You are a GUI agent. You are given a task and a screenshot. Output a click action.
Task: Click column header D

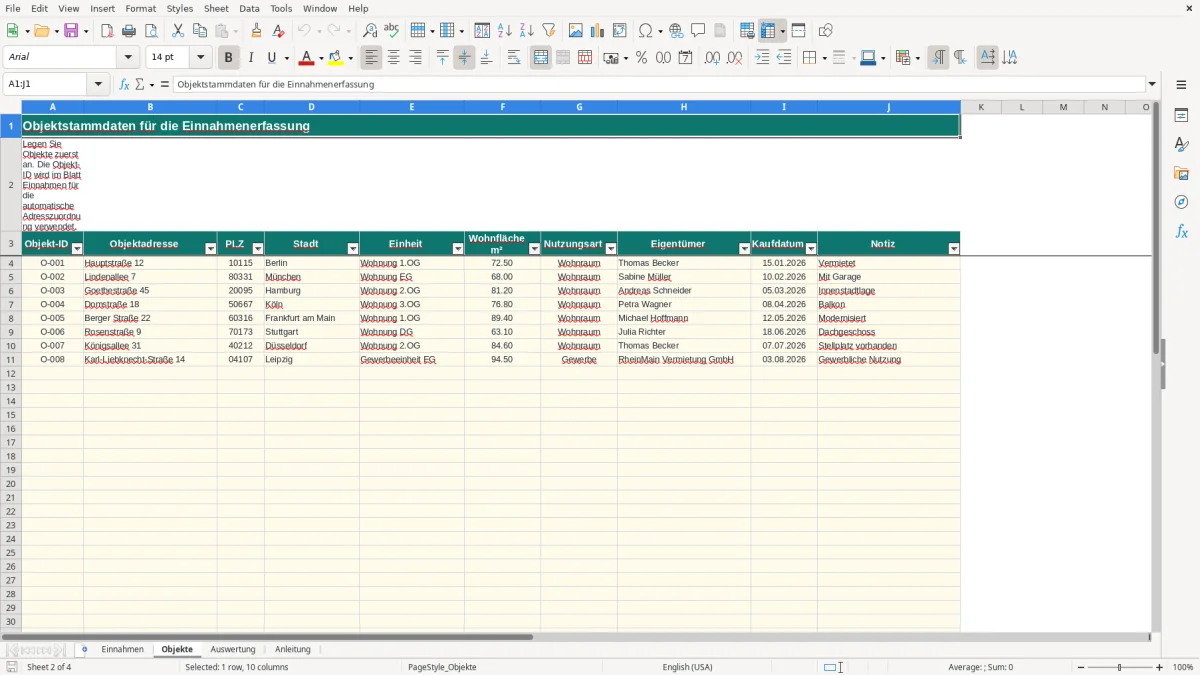point(311,107)
